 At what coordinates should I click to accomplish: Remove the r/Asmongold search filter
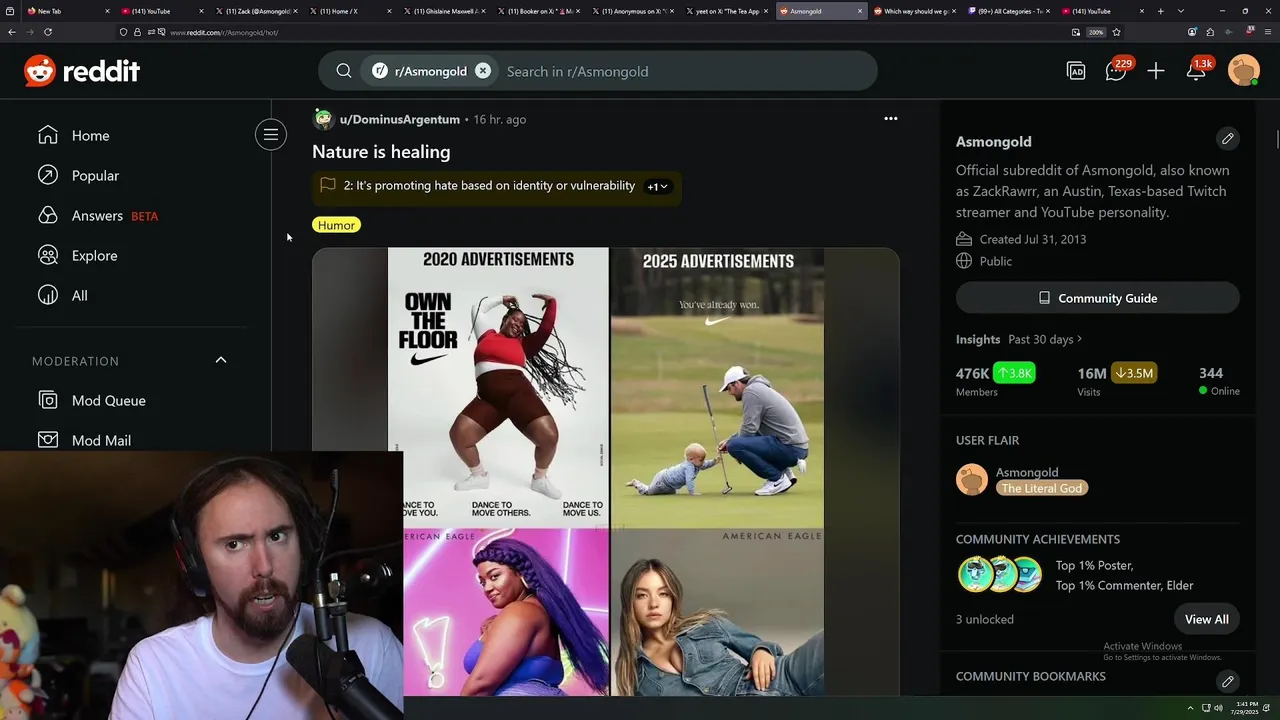coord(483,71)
